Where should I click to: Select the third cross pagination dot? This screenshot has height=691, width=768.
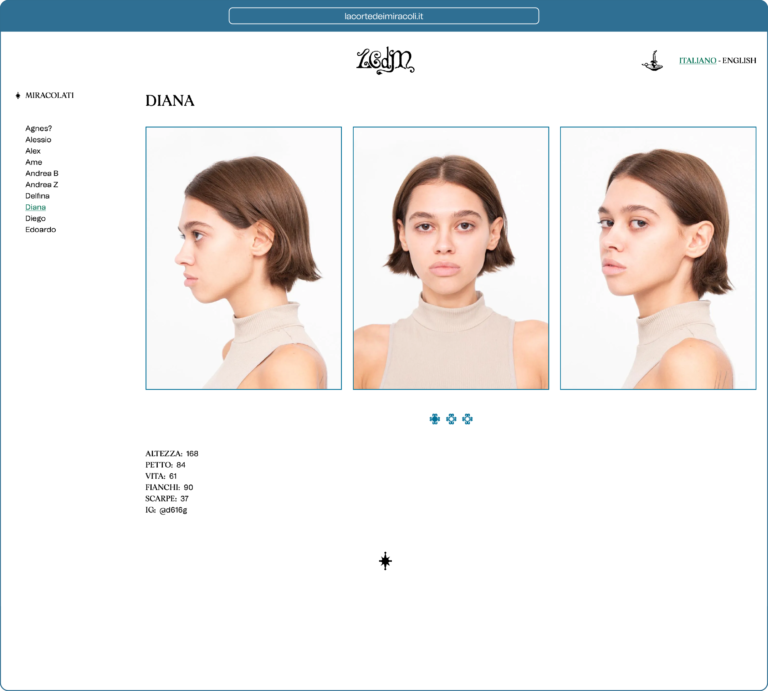click(x=467, y=419)
